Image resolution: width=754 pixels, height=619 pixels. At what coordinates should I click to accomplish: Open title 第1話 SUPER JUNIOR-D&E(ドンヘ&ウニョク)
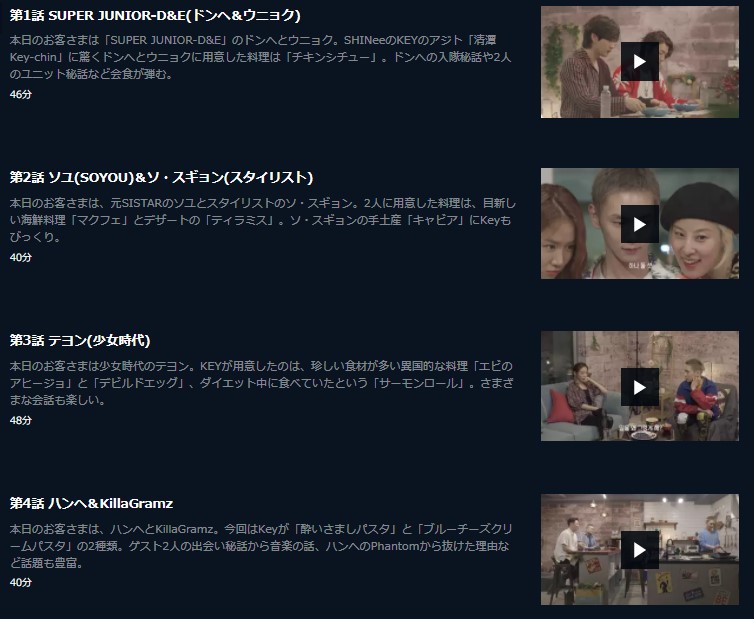coord(155,15)
